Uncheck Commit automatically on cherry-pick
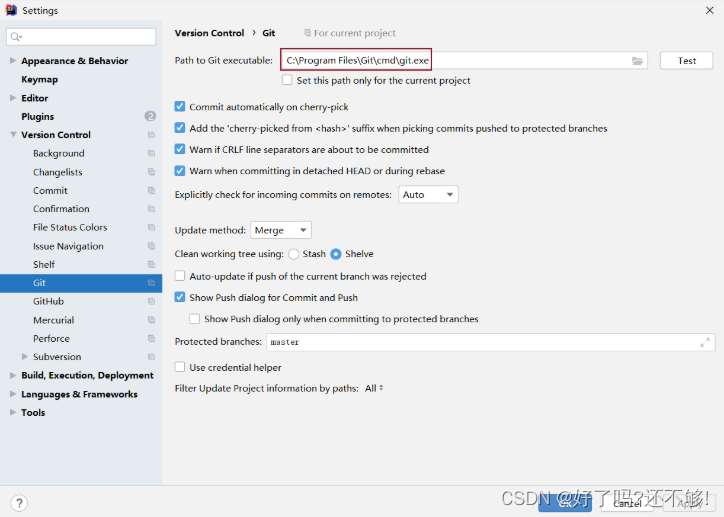 tap(180, 107)
